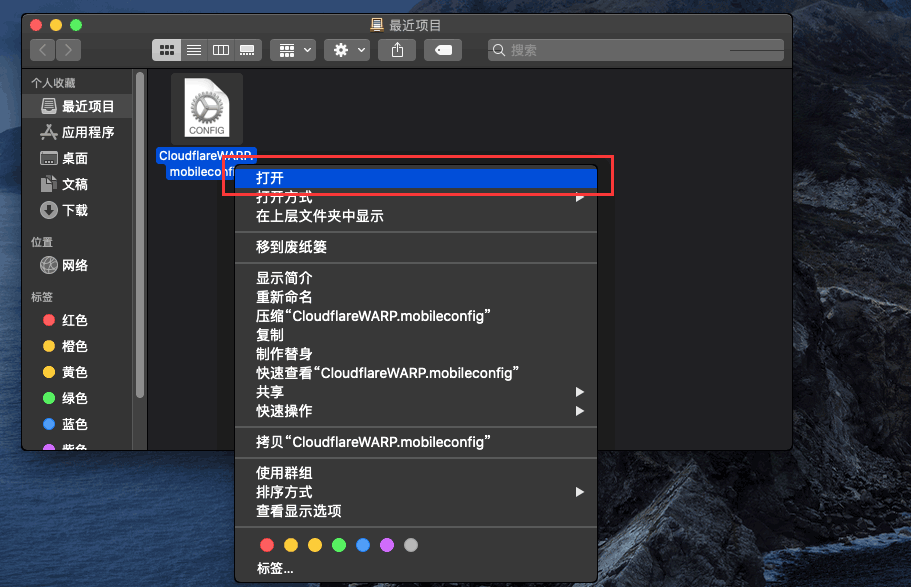The image size is (911, 587).
Task: Switch to icon view in toolbar
Action: [x=167, y=49]
